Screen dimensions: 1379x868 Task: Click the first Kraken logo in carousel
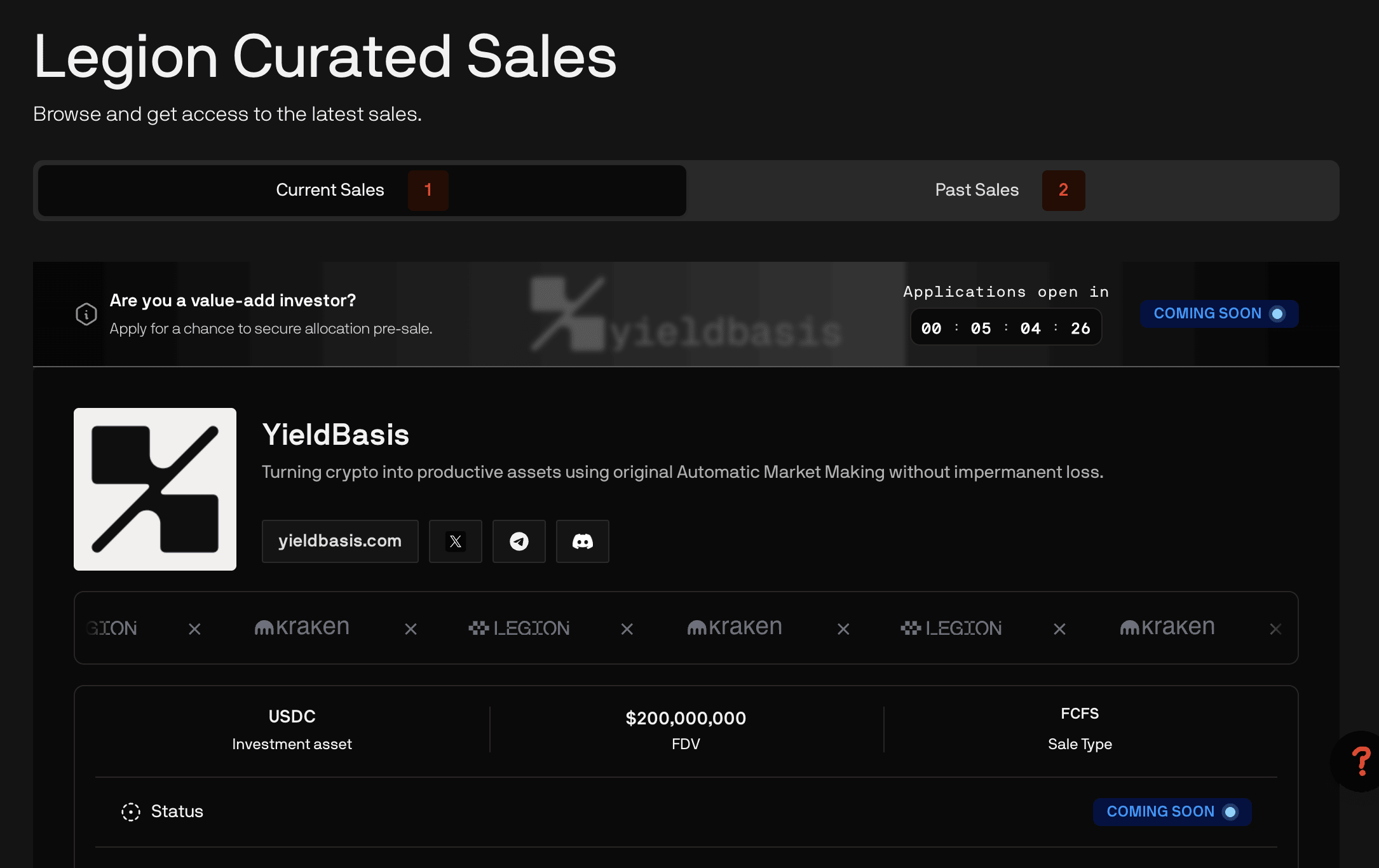coord(302,628)
